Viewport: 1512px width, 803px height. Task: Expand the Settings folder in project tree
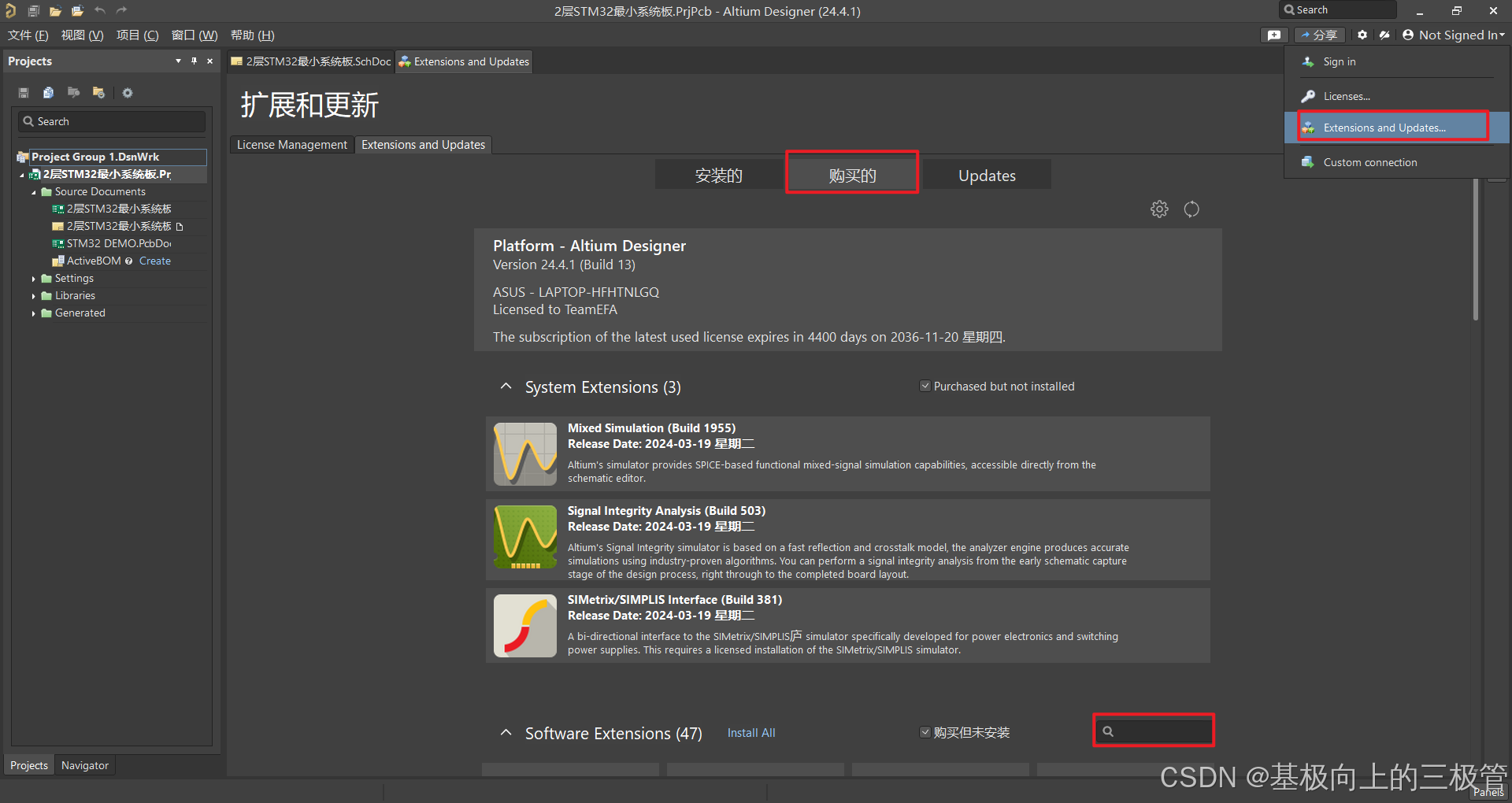(x=34, y=279)
